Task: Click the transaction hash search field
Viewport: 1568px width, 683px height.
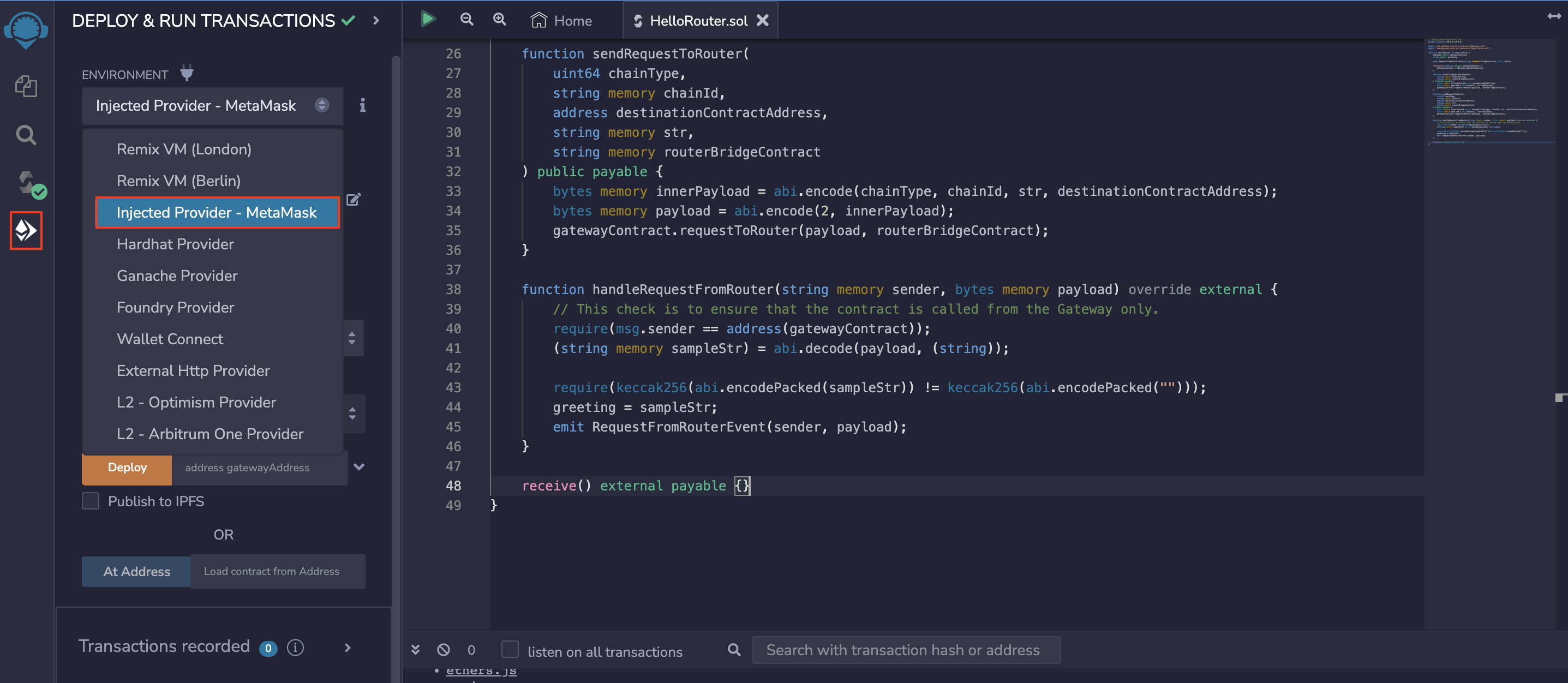Action: [x=905, y=650]
